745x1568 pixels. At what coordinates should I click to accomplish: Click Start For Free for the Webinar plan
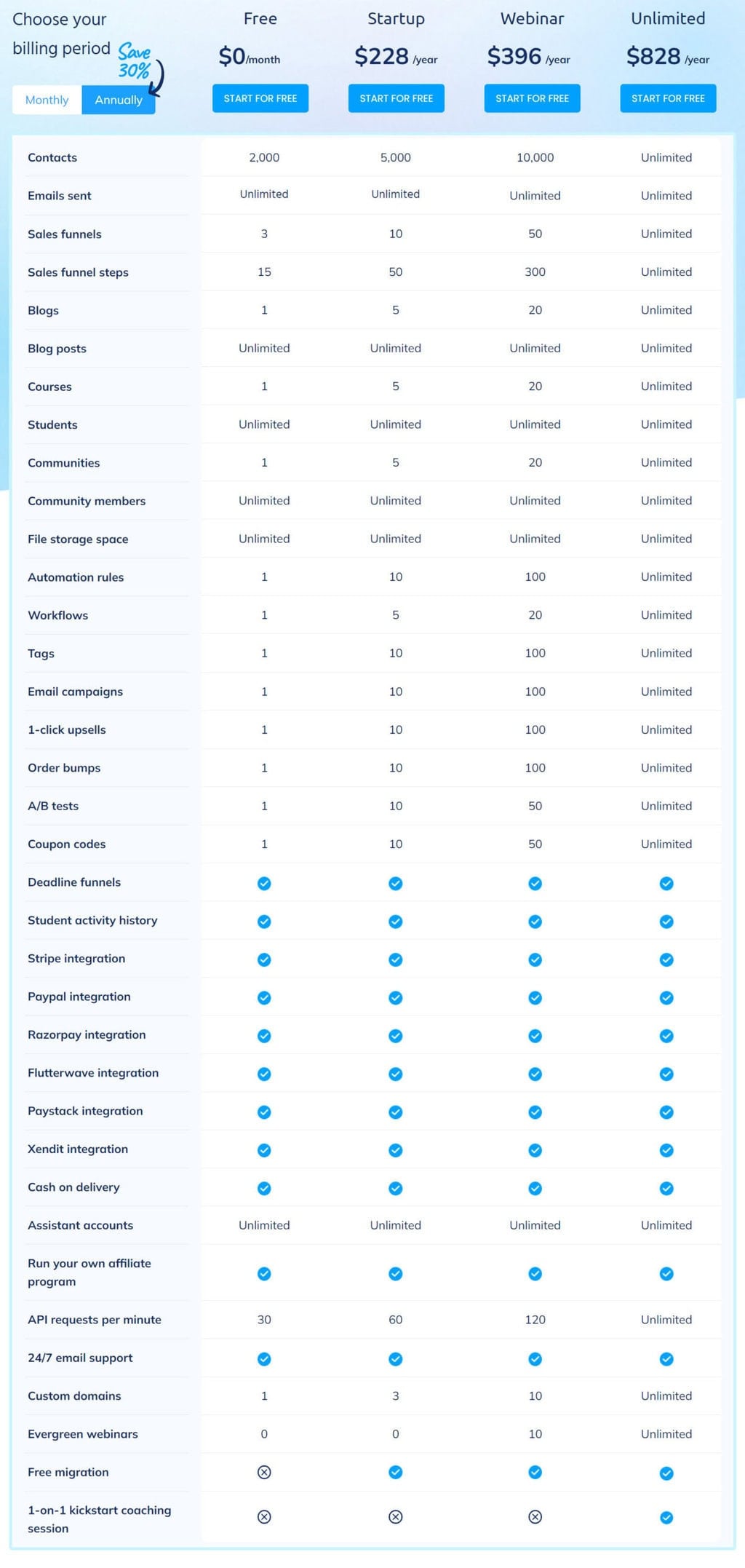[x=532, y=98]
